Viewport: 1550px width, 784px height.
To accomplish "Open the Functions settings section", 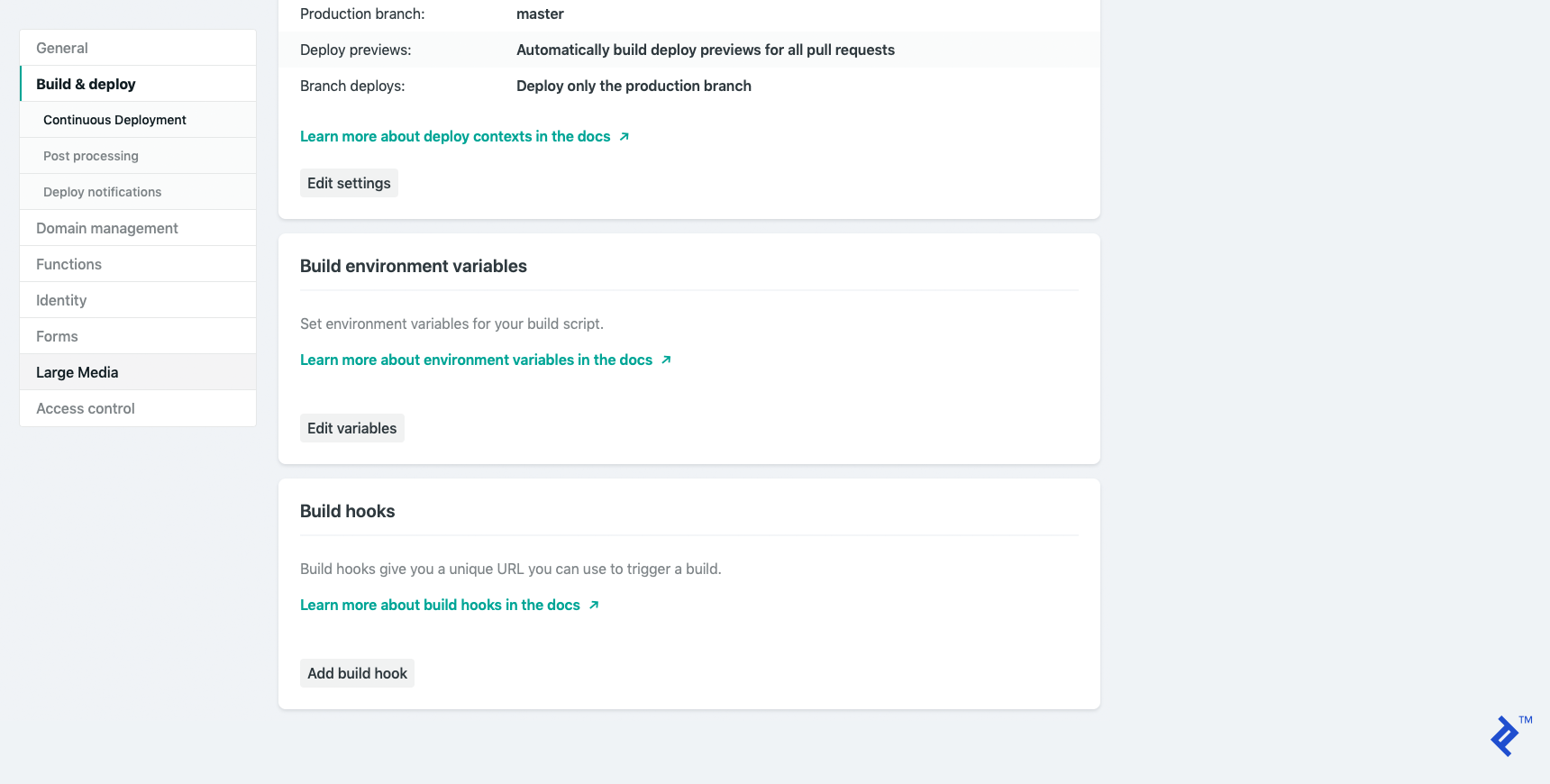I will [68, 263].
